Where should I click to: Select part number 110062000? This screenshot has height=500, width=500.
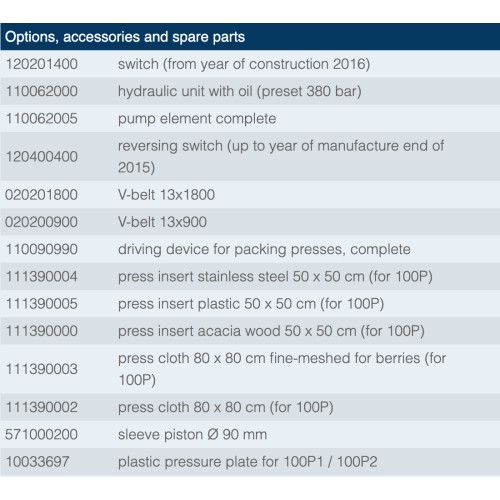pyautogui.click(x=42, y=91)
